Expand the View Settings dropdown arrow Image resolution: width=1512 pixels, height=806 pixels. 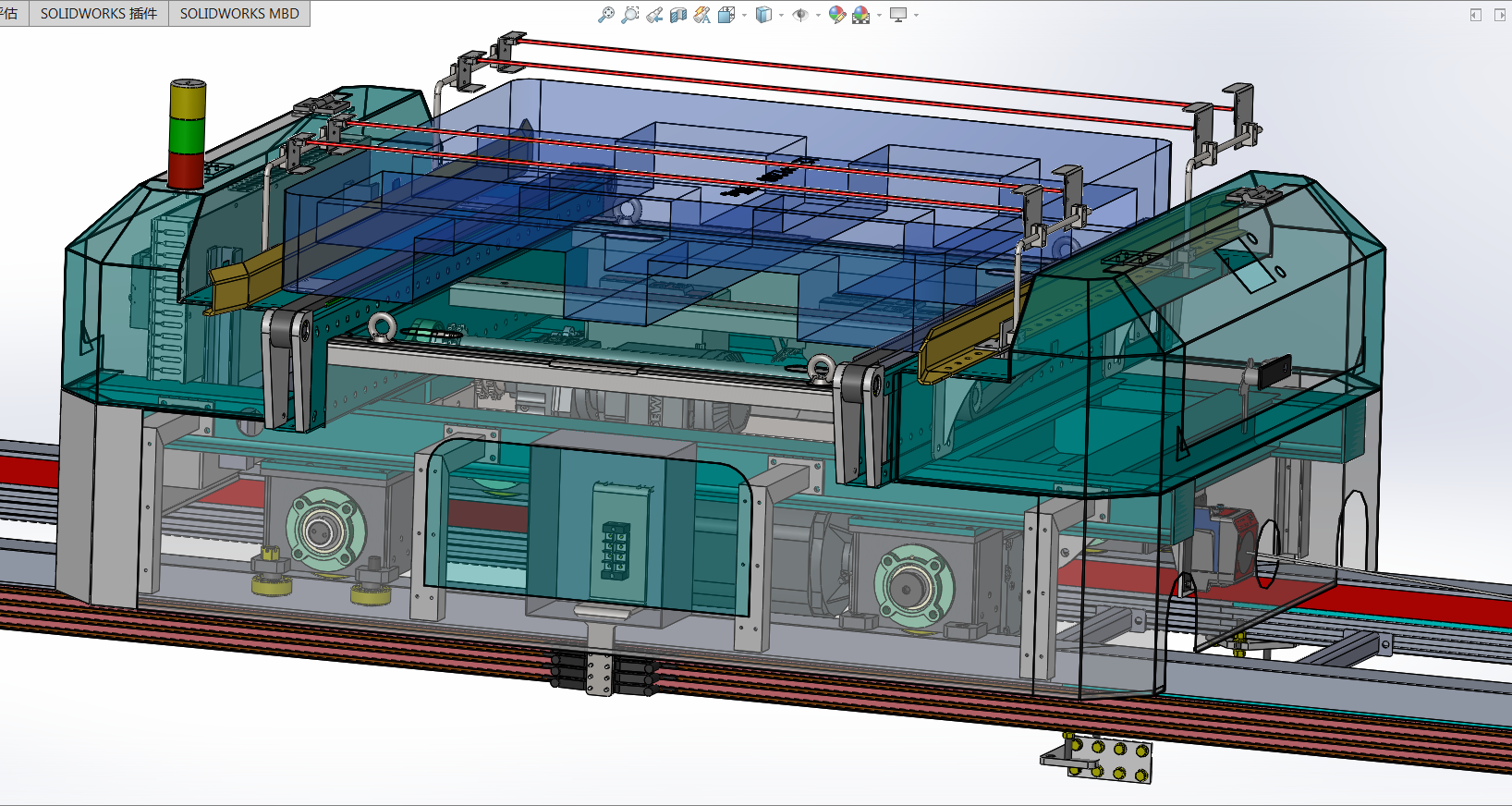click(916, 15)
